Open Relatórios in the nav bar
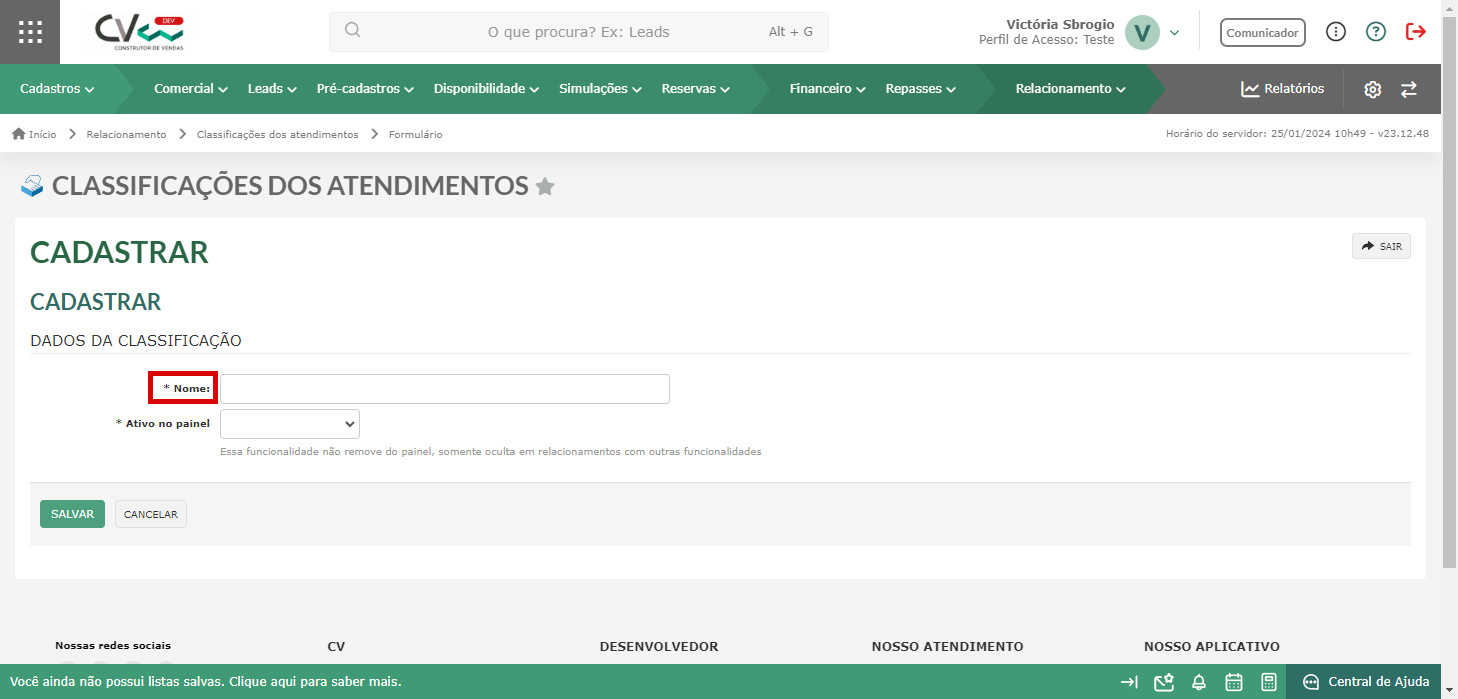This screenshot has height=699, width=1458. coord(1283,89)
